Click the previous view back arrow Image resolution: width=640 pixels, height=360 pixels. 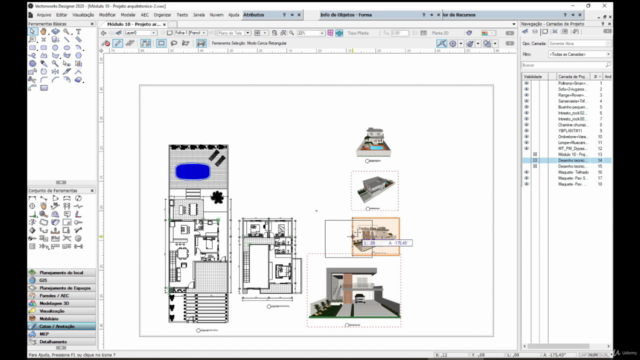(104, 33)
